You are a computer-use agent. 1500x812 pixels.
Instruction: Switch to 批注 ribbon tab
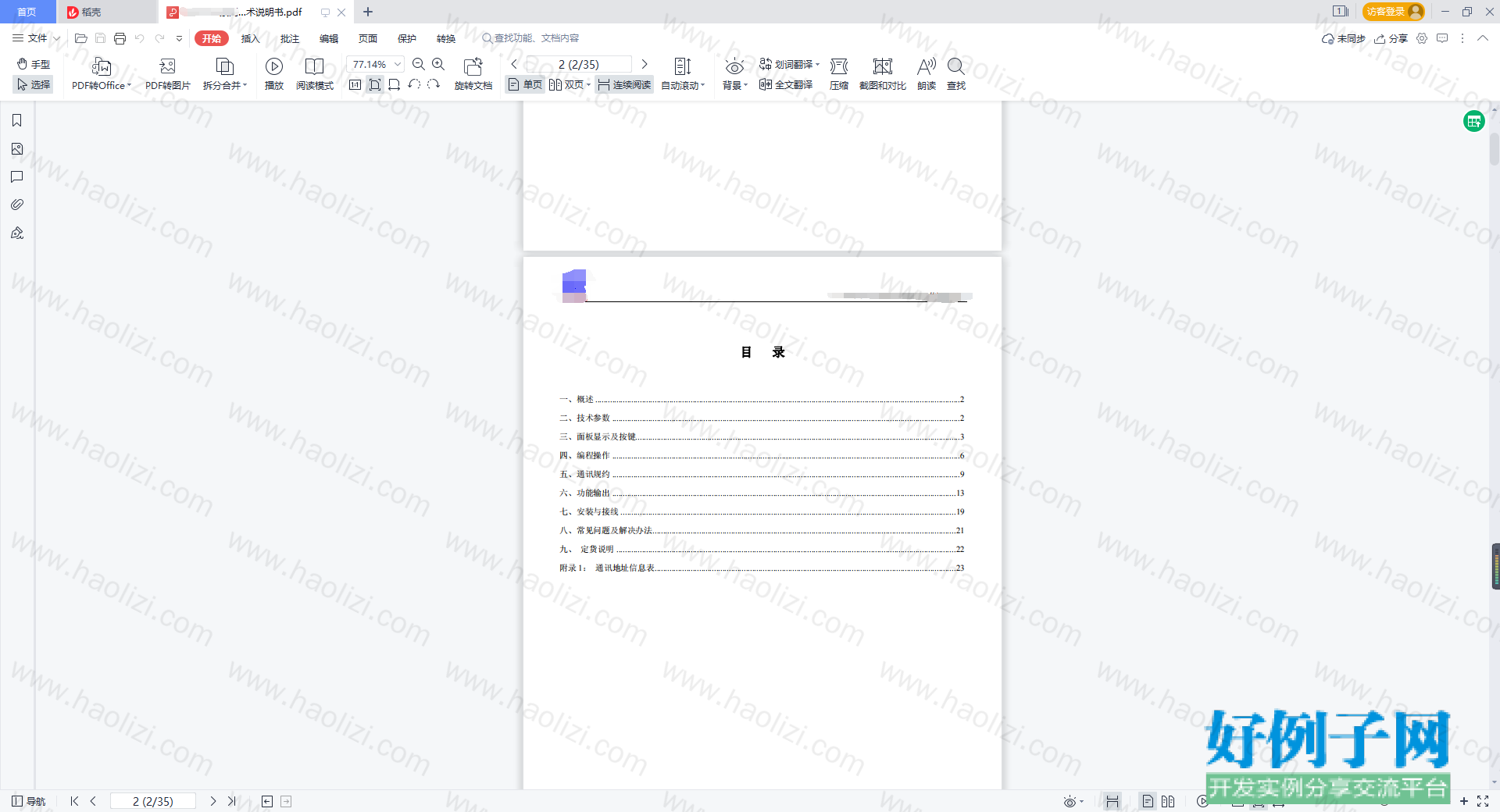coord(290,38)
